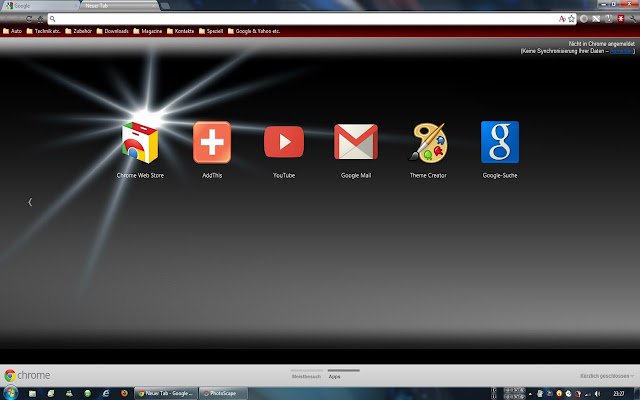
Task: Click the home icon in the toolbar
Action: (40, 19)
